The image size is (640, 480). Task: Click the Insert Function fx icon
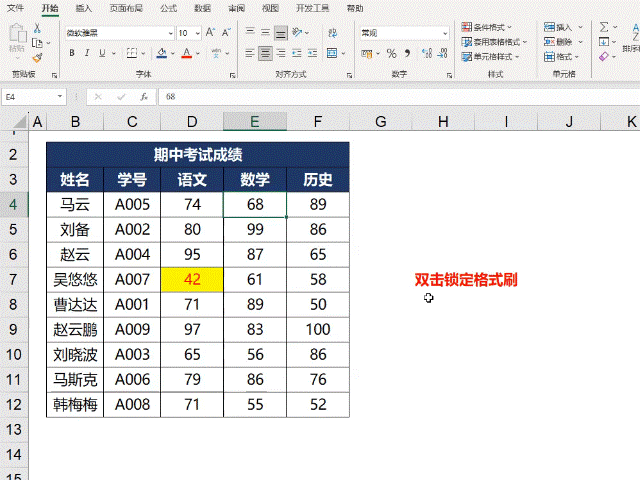(144, 97)
